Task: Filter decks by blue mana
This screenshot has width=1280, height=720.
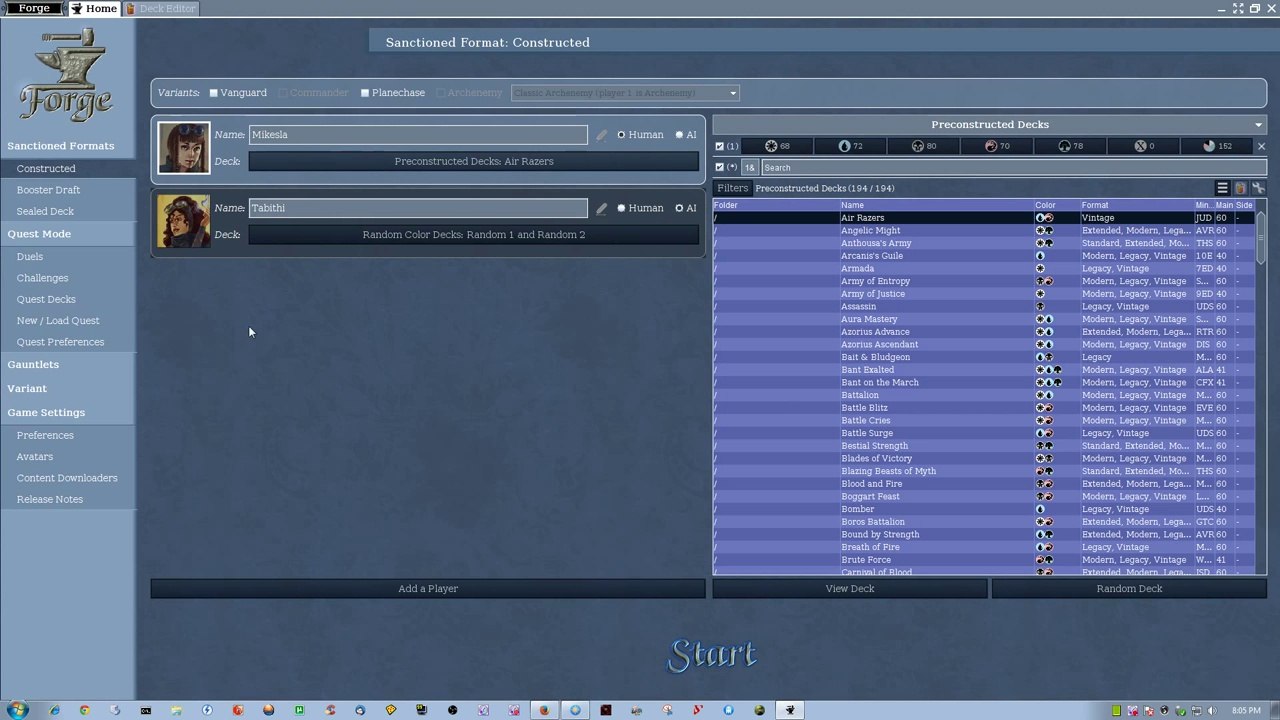Action: pyautogui.click(x=850, y=146)
